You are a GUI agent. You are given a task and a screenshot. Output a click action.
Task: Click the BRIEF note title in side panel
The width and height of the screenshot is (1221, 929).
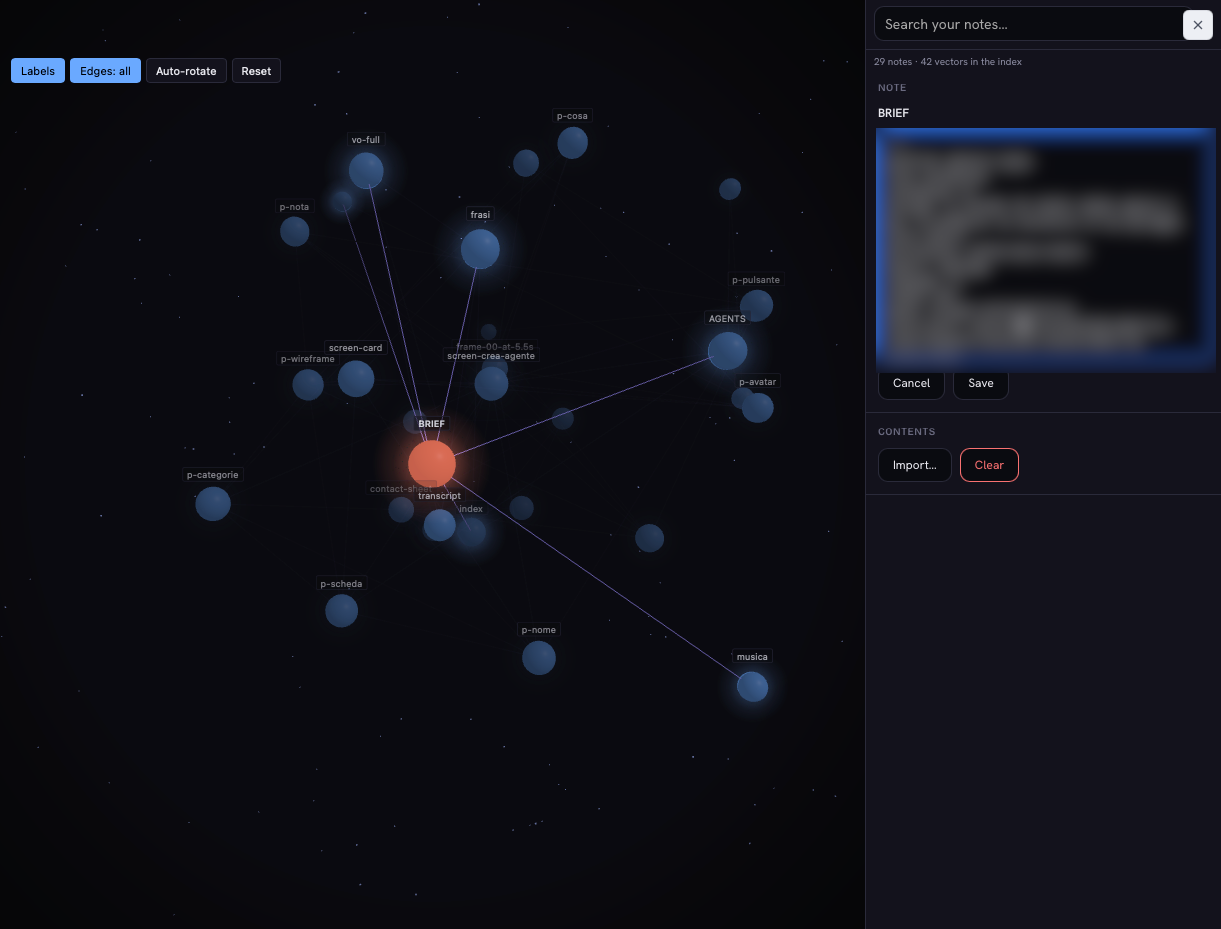click(894, 113)
